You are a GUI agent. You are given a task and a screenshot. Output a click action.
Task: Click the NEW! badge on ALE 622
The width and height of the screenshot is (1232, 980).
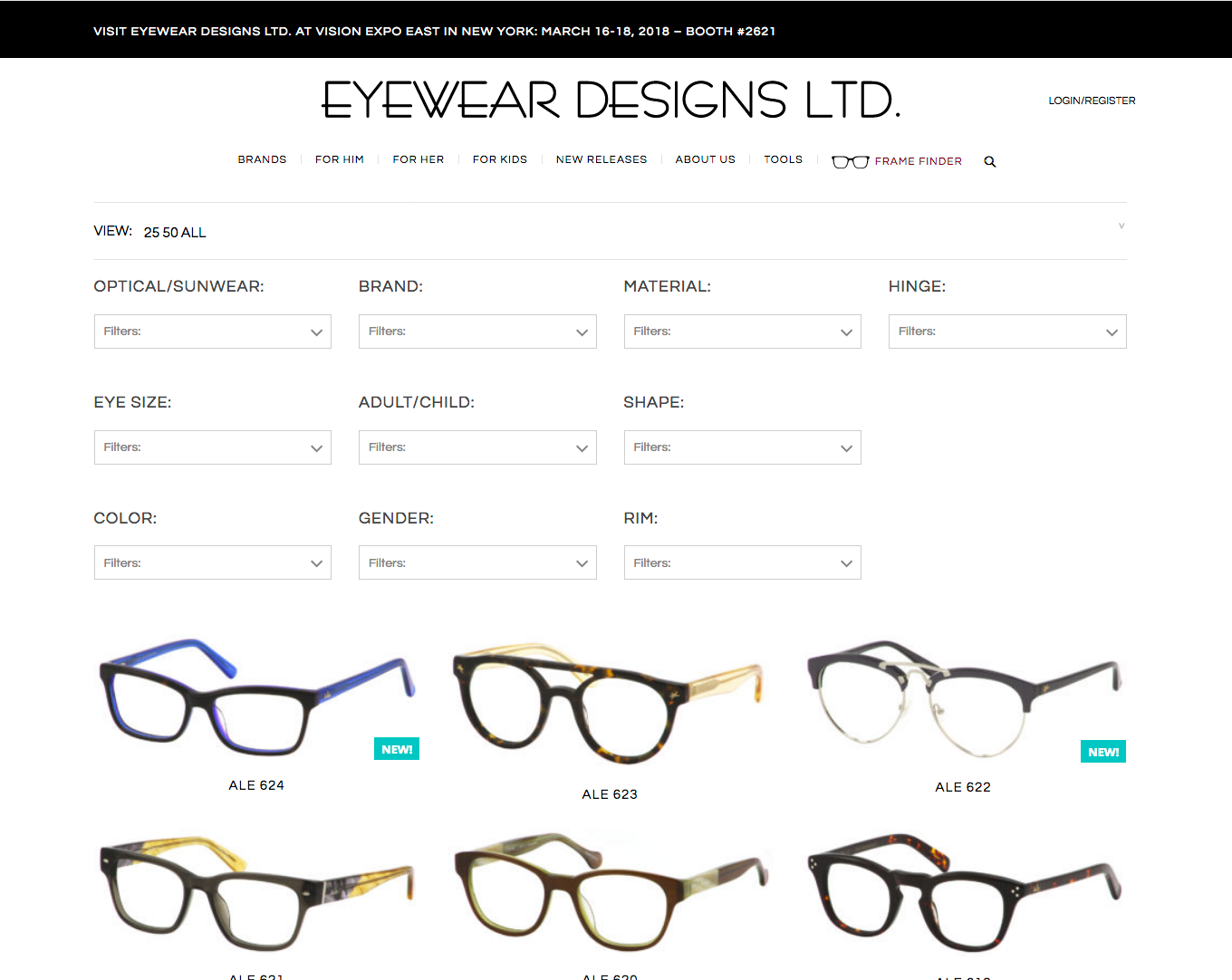point(1103,752)
